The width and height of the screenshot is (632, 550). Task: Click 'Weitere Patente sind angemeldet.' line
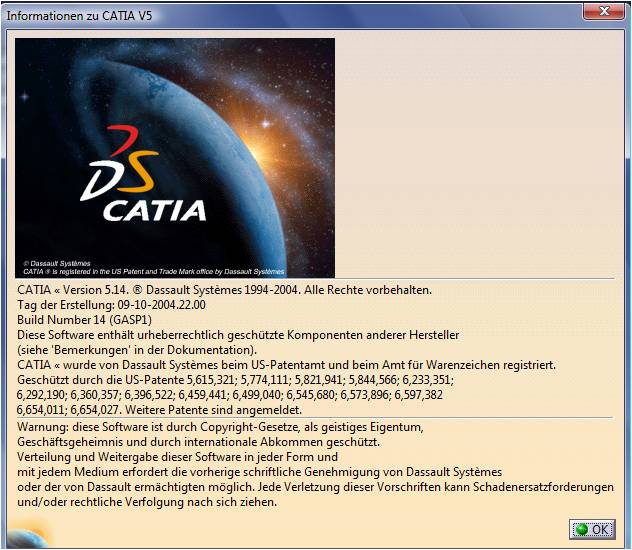click(159, 410)
